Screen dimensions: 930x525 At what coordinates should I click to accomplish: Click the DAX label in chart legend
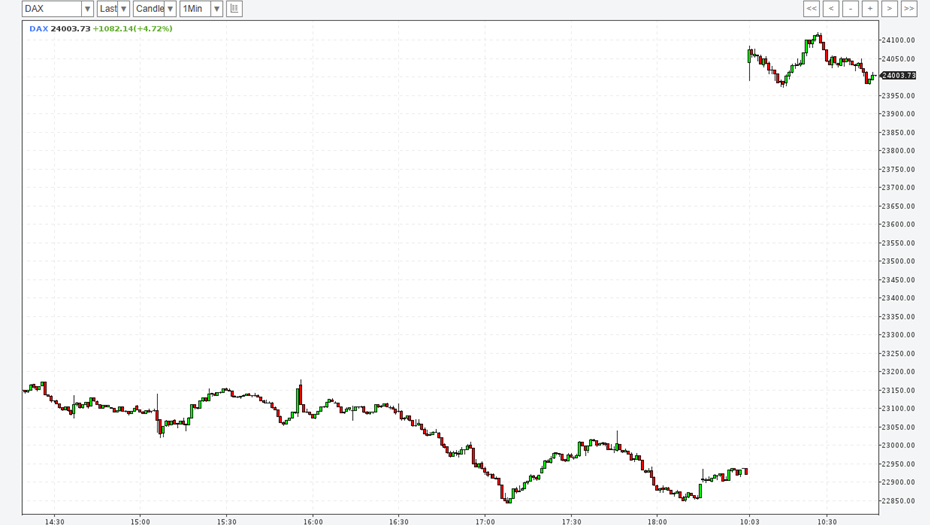point(38,29)
